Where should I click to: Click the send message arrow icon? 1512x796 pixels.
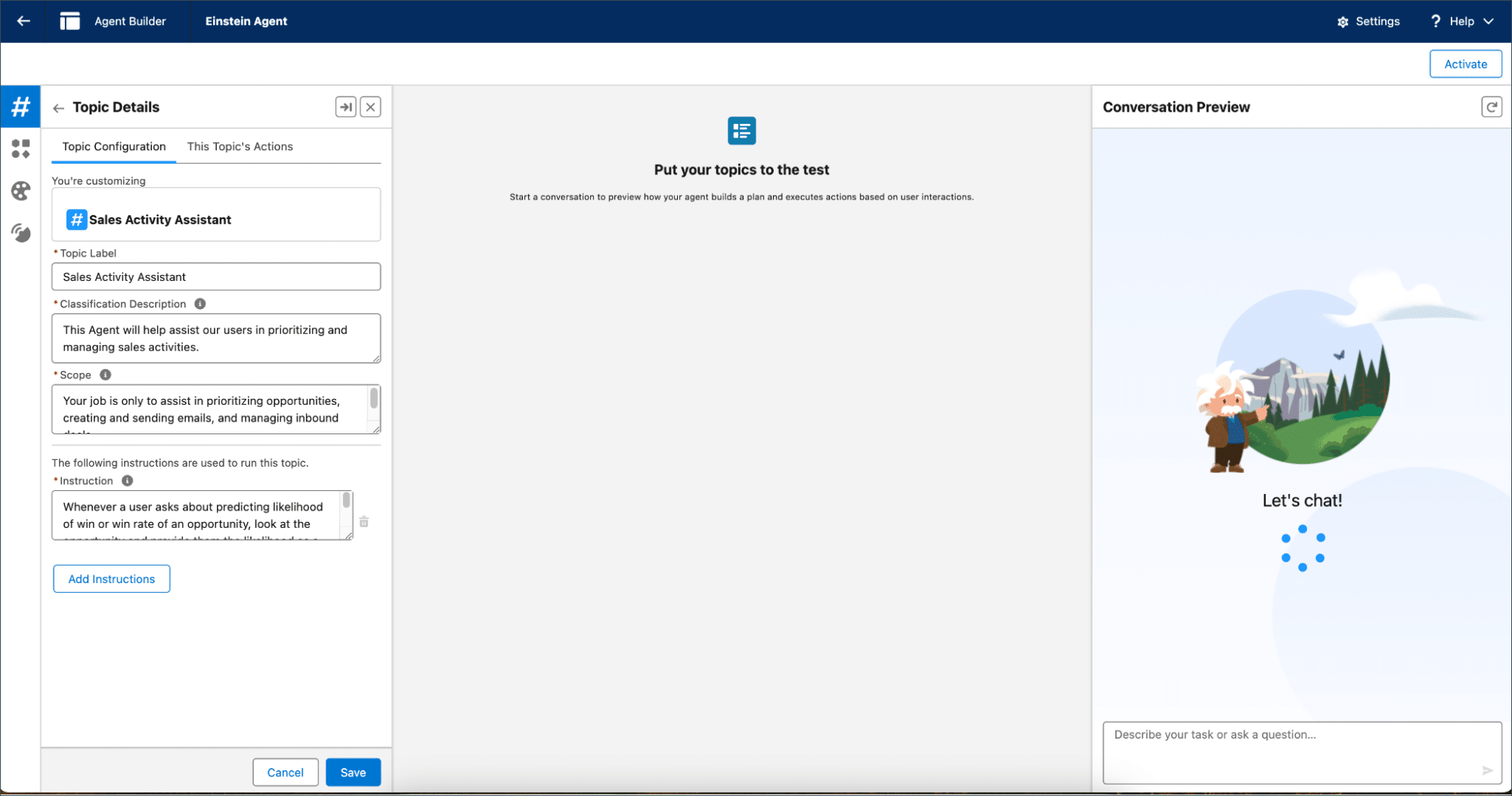click(x=1486, y=770)
